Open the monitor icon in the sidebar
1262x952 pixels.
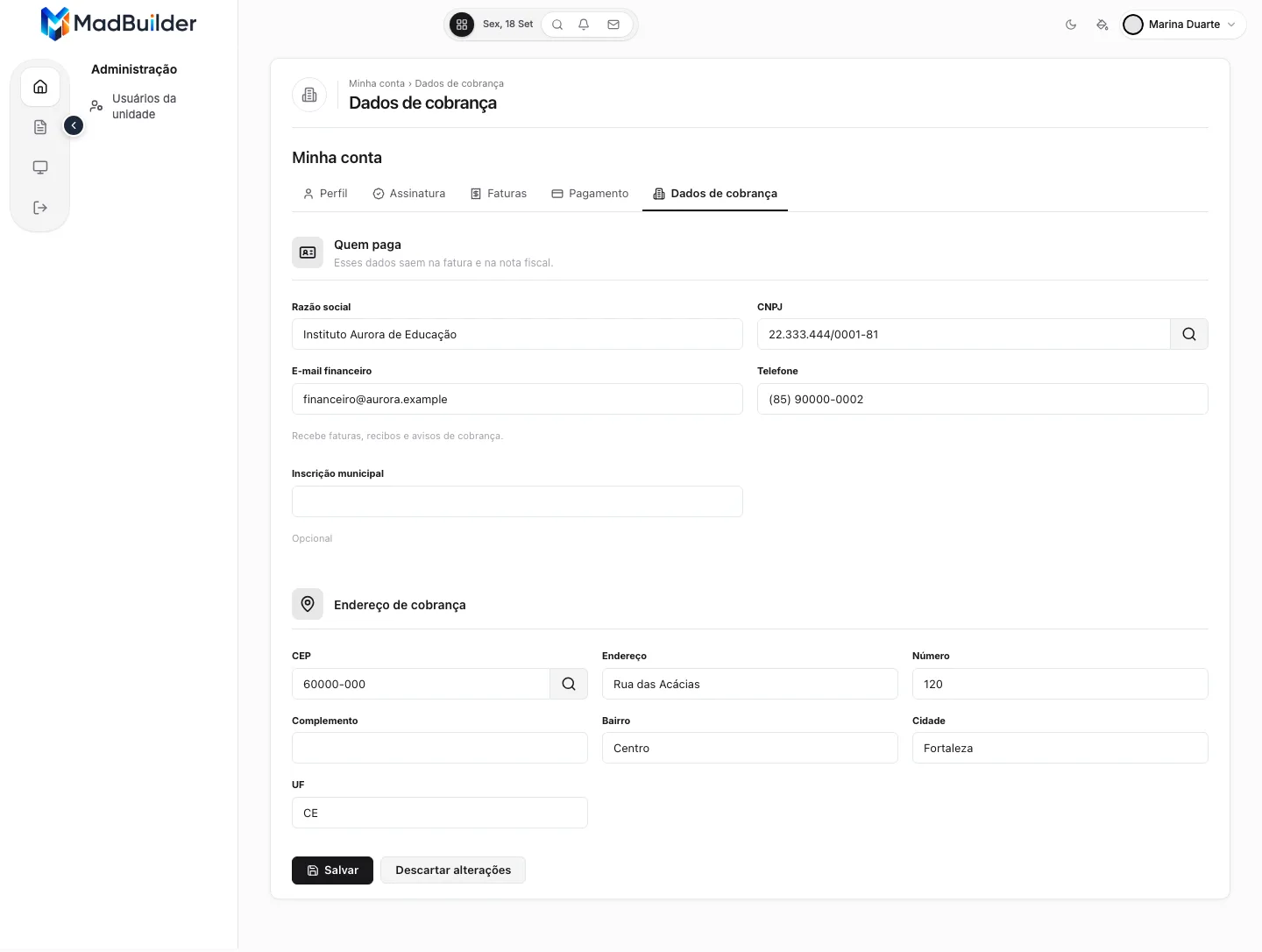pyautogui.click(x=40, y=167)
